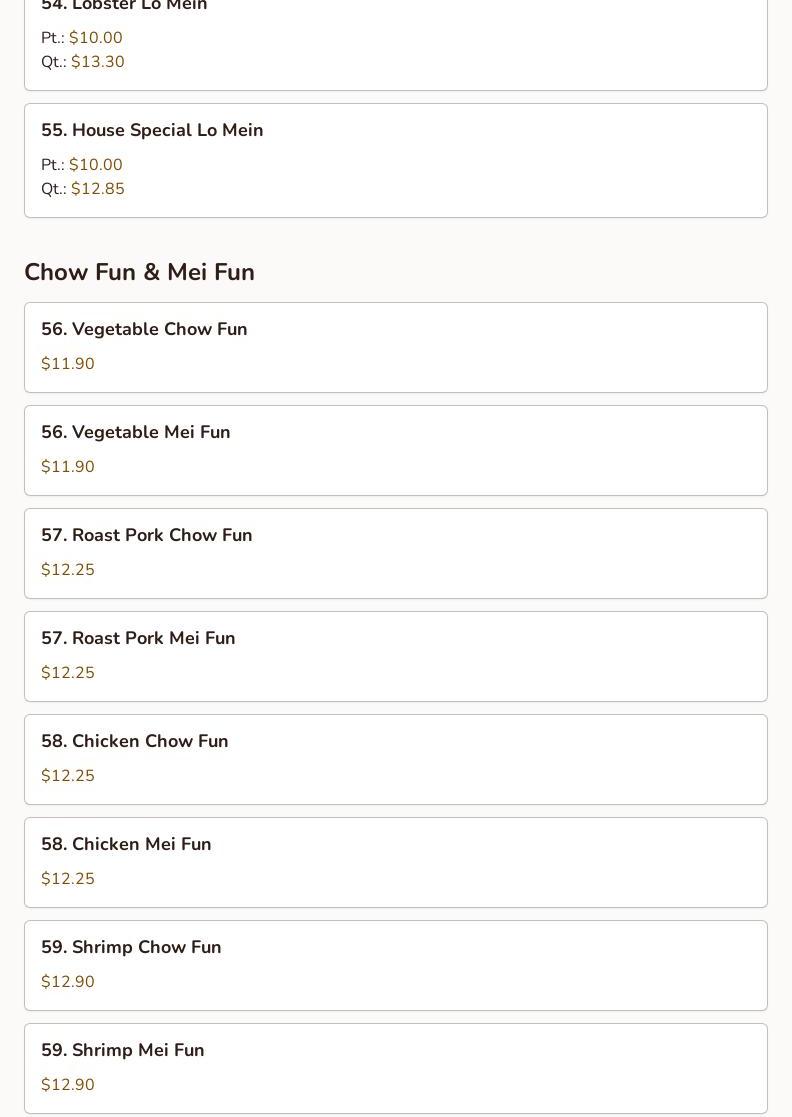Image resolution: width=792 pixels, height=1117 pixels.
Task: Click the $13.30 quart price of Lobster Lo Mein
Action: [x=98, y=62]
